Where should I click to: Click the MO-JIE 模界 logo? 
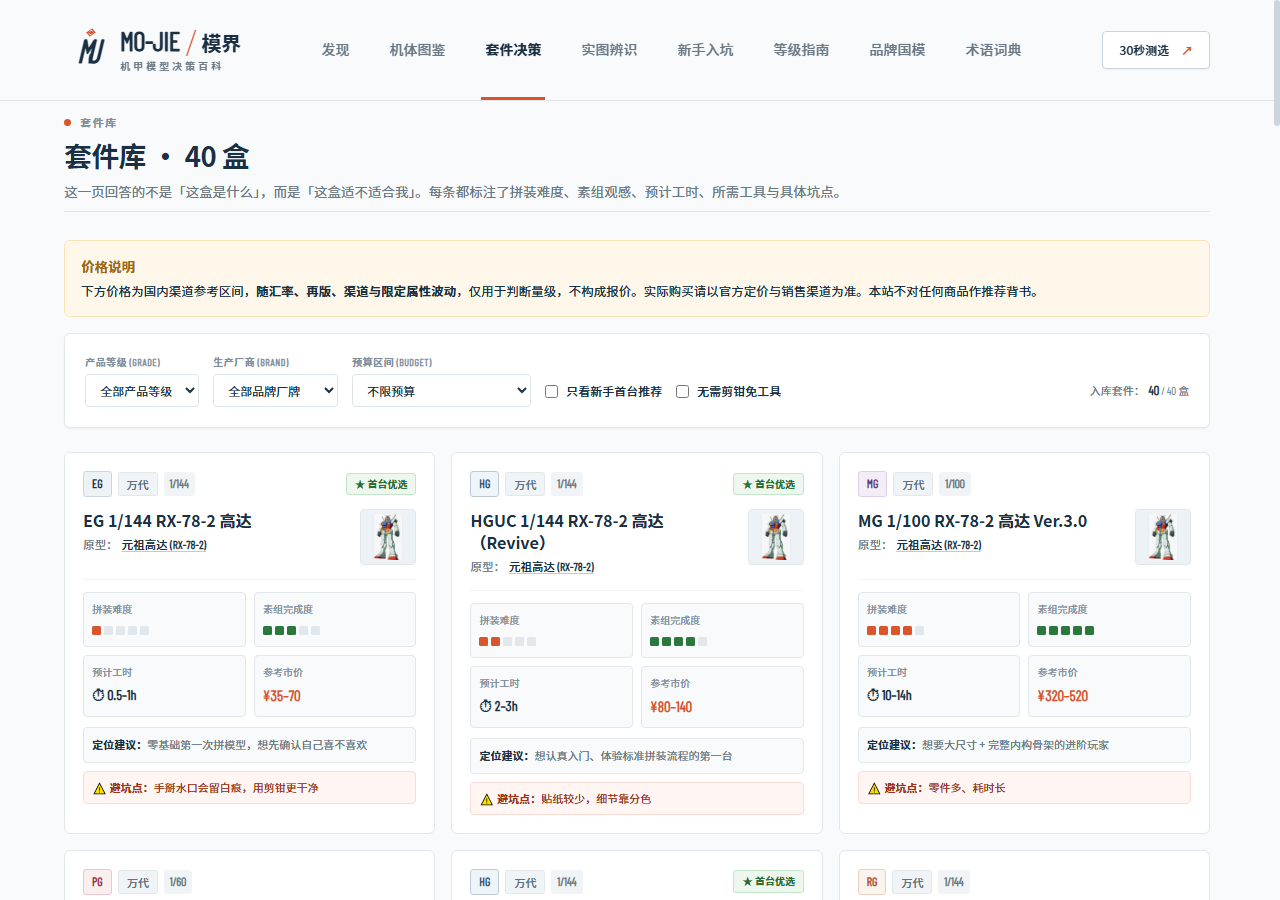pos(160,50)
